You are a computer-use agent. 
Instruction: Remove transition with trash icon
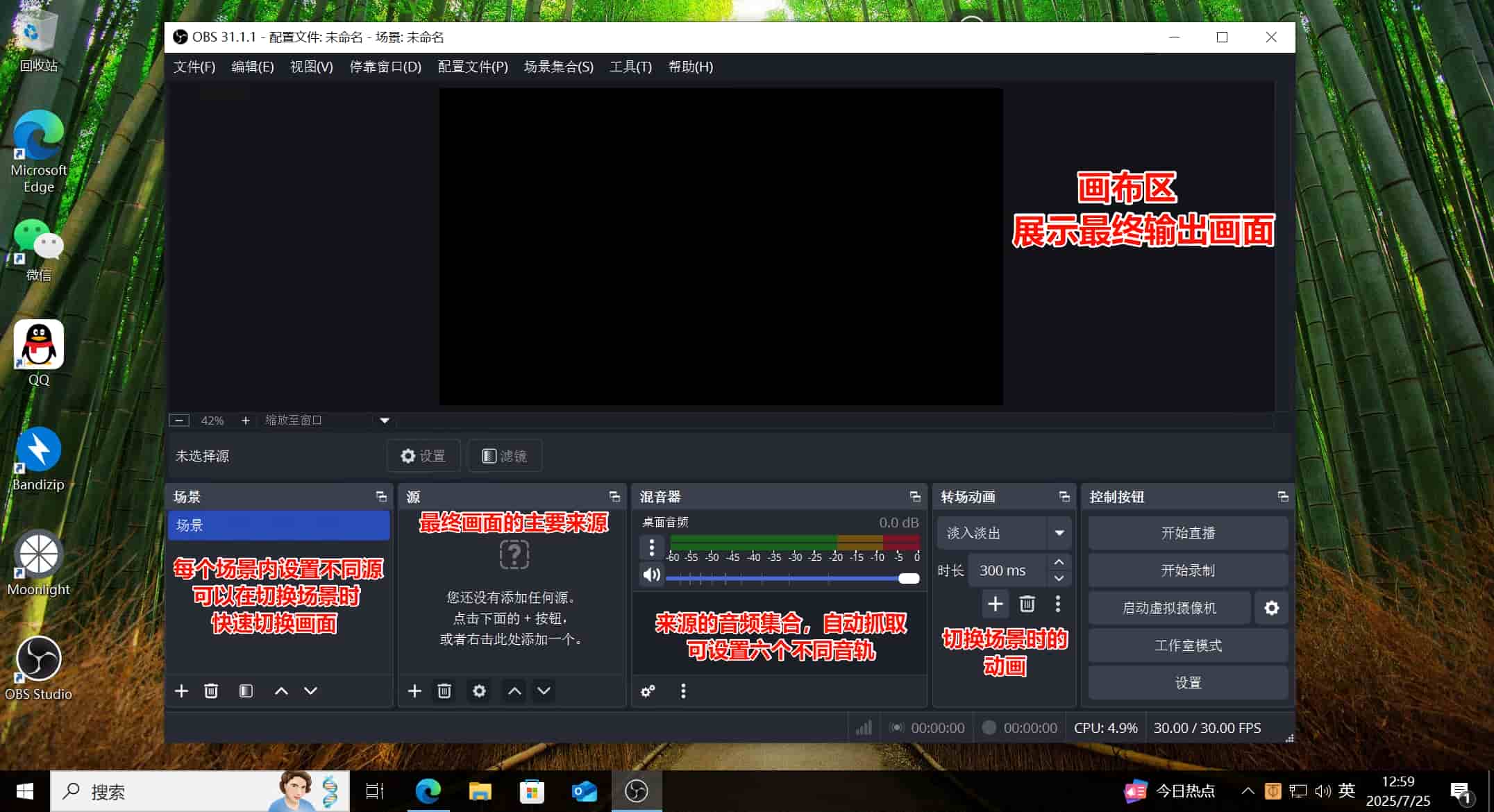point(1027,604)
